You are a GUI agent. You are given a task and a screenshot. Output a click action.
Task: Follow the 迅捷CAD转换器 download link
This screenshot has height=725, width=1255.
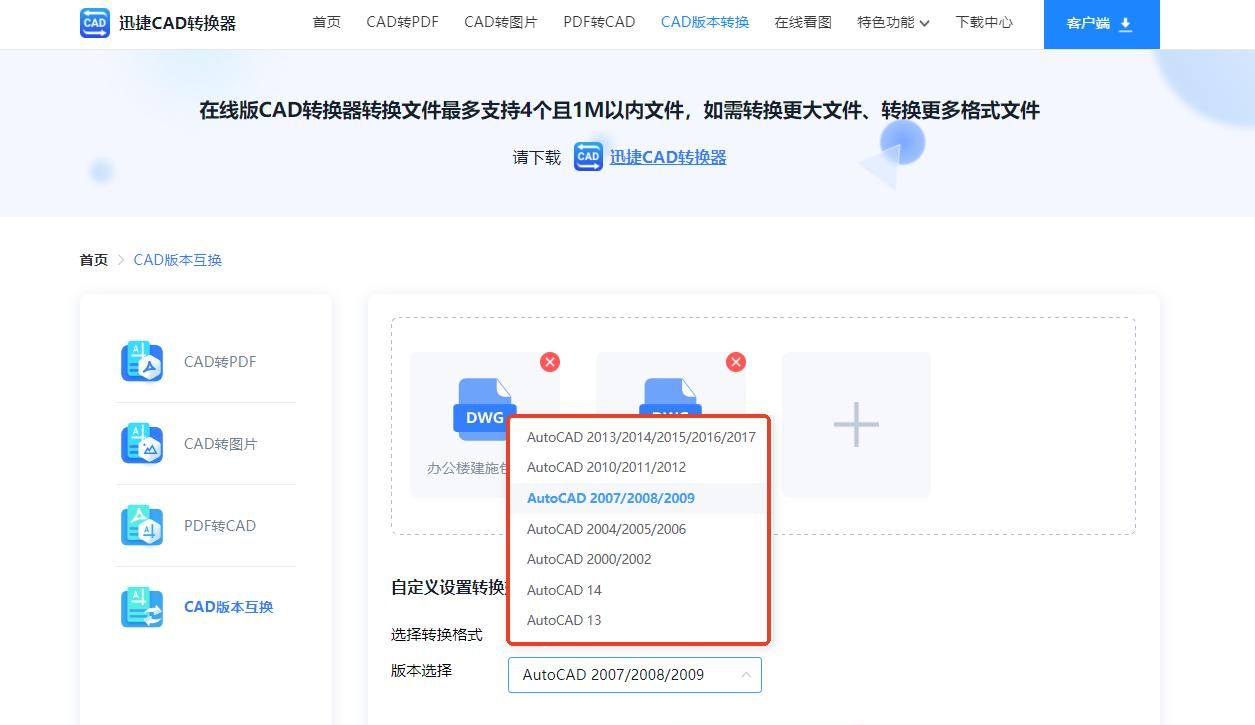tap(668, 157)
